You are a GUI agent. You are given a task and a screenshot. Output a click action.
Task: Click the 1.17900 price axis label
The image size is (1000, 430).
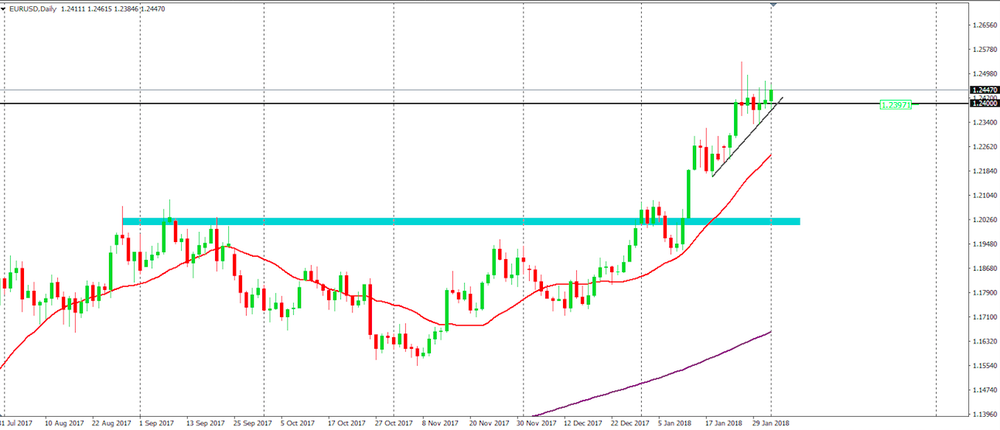(985, 293)
